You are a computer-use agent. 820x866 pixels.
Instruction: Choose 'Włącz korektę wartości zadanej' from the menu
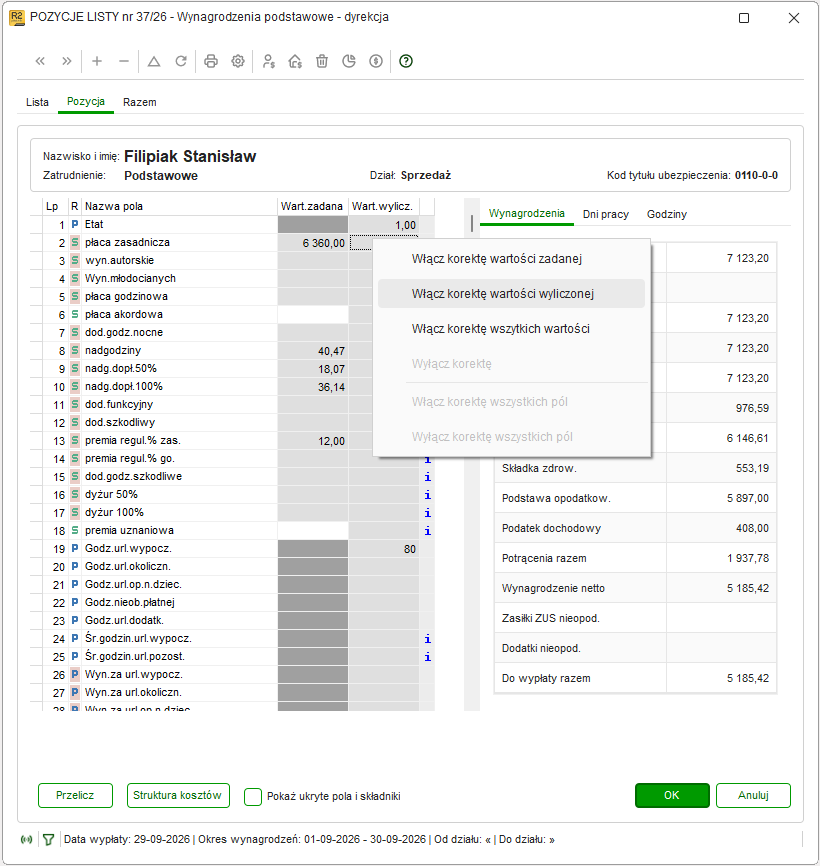[511, 259]
